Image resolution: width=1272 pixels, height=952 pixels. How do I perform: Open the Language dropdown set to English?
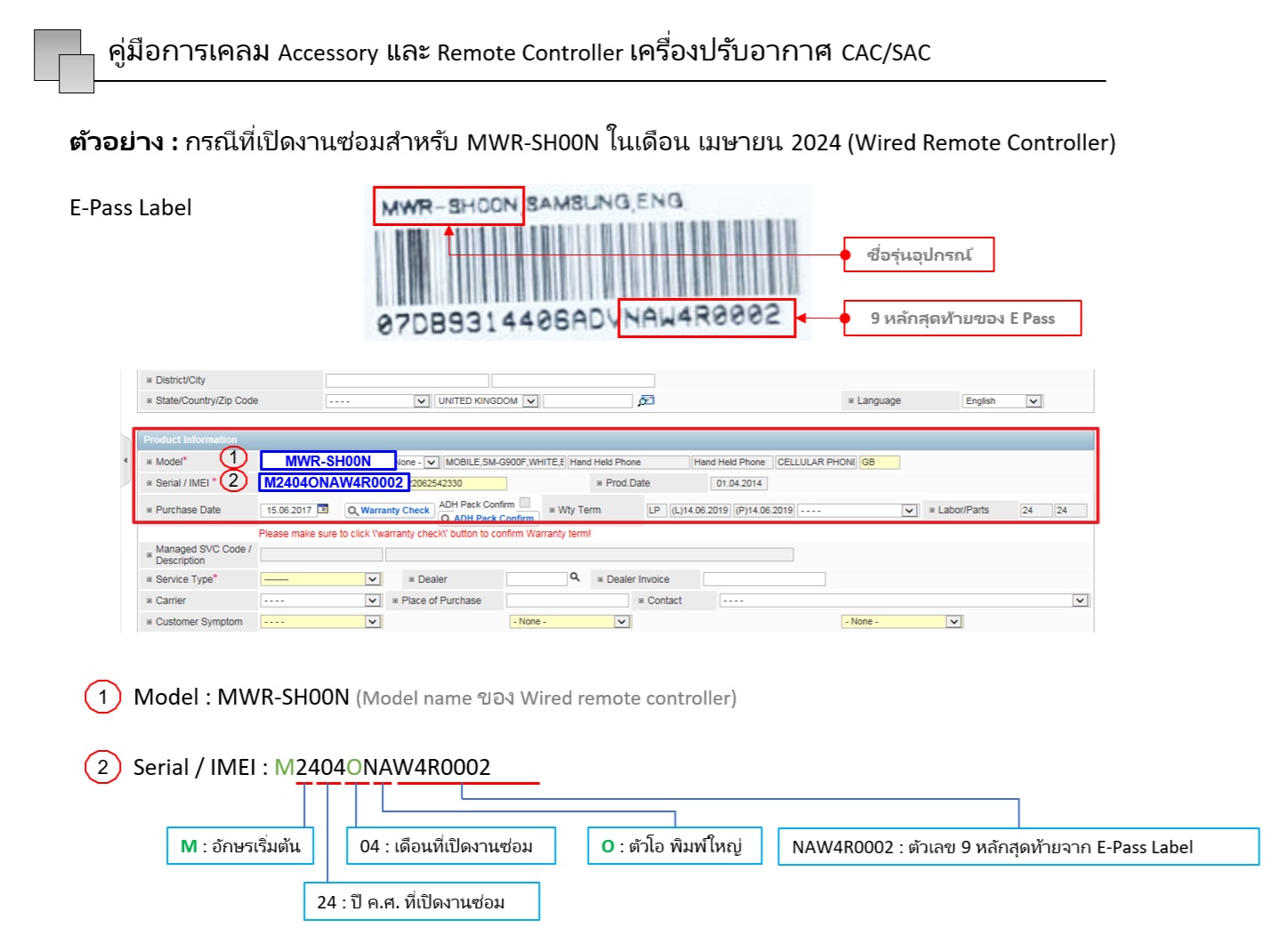click(1002, 401)
